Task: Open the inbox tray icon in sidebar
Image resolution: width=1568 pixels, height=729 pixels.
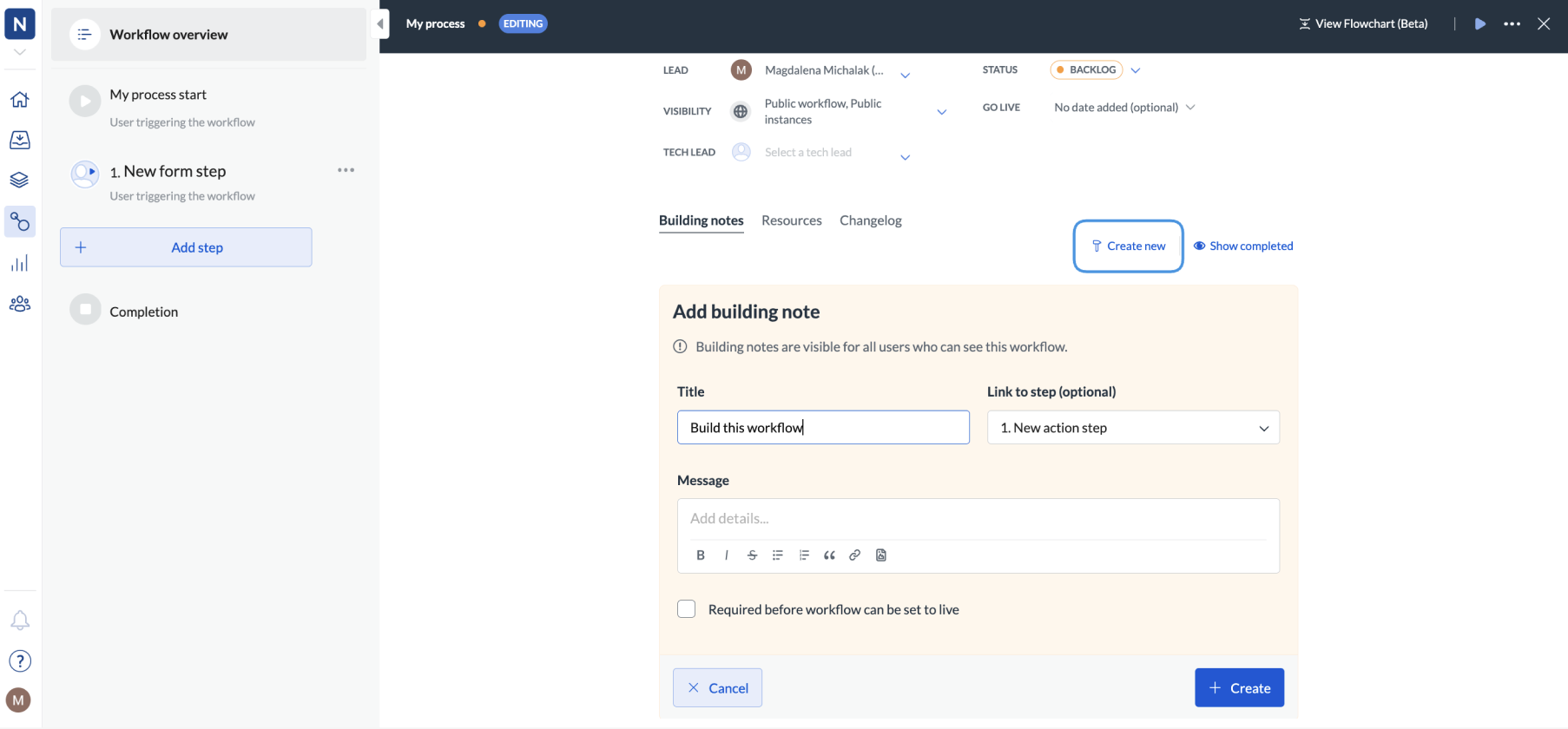Action: pyautogui.click(x=20, y=140)
